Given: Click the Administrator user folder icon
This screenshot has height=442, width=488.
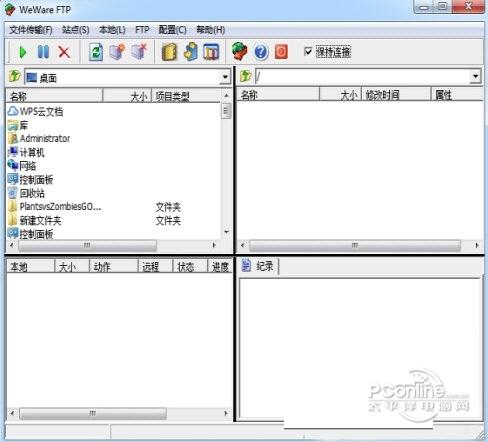Looking at the screenshot, I should [13, 138].
